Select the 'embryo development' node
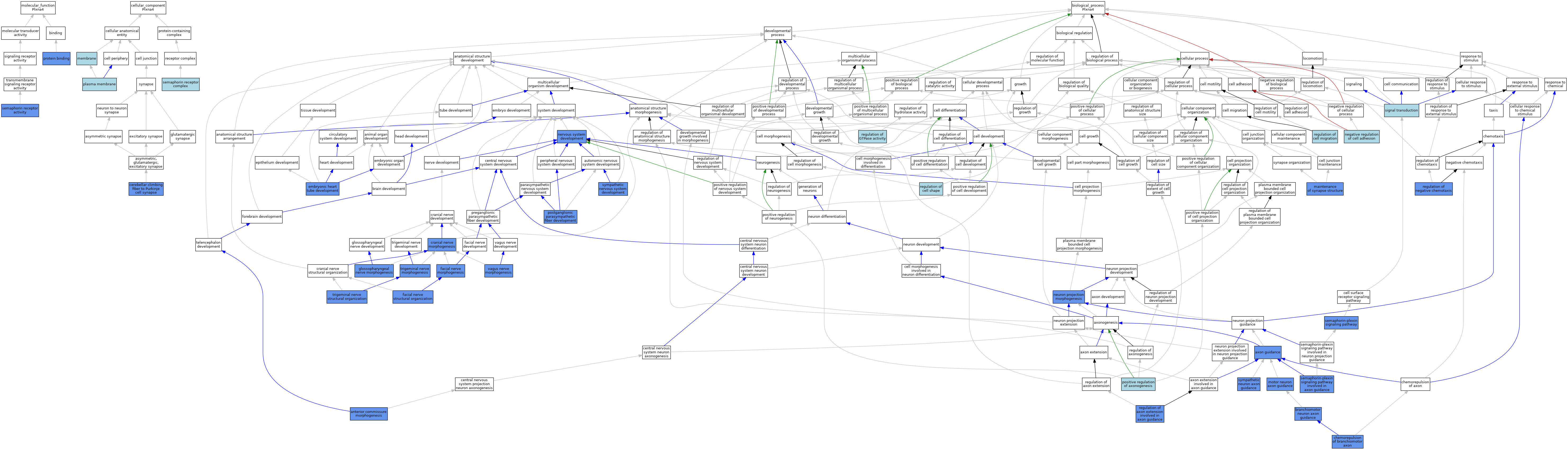The width and height of the screenshot is (1568, 450). (x=511, y=111)
